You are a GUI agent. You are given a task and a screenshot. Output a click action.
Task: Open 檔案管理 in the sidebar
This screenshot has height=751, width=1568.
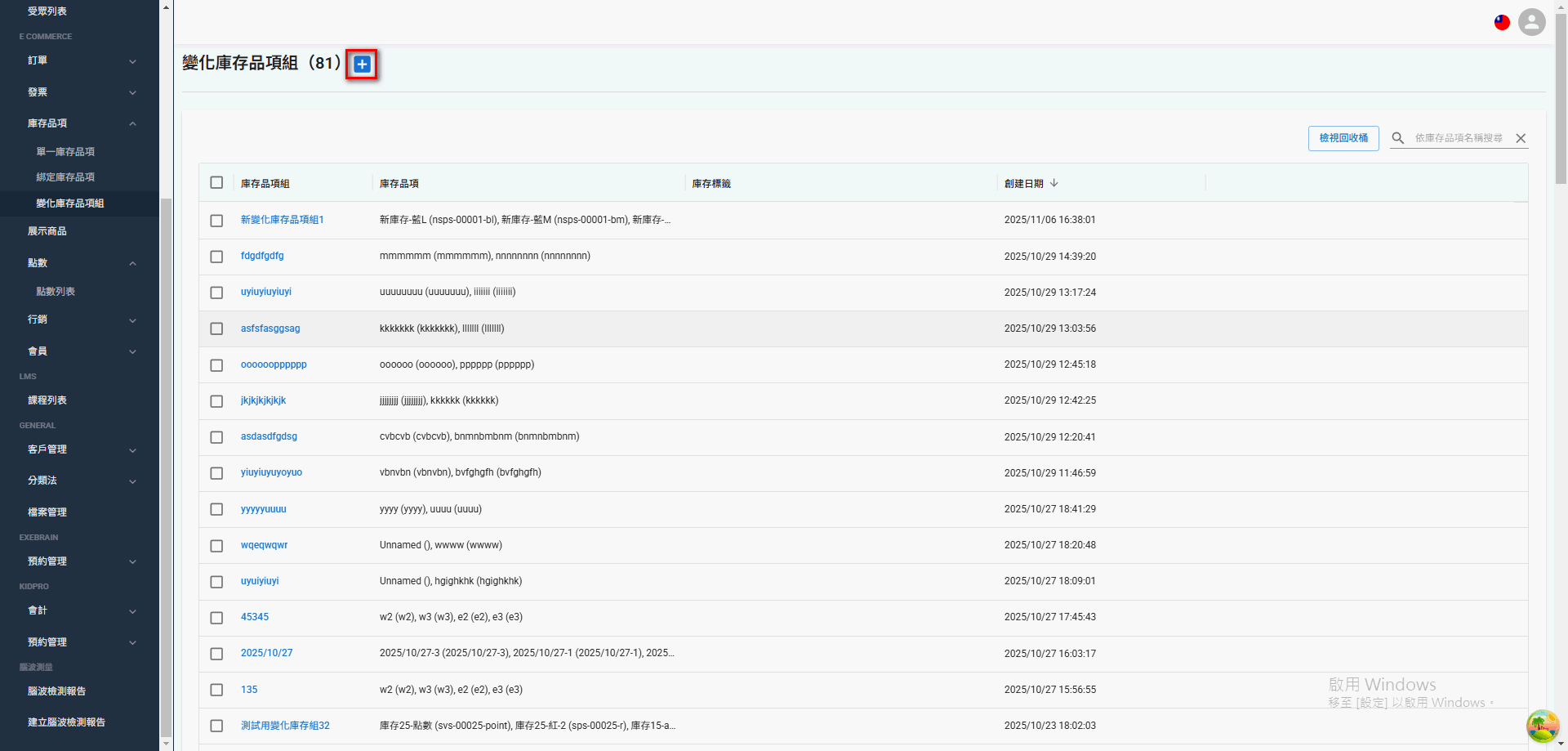[47, 512]
